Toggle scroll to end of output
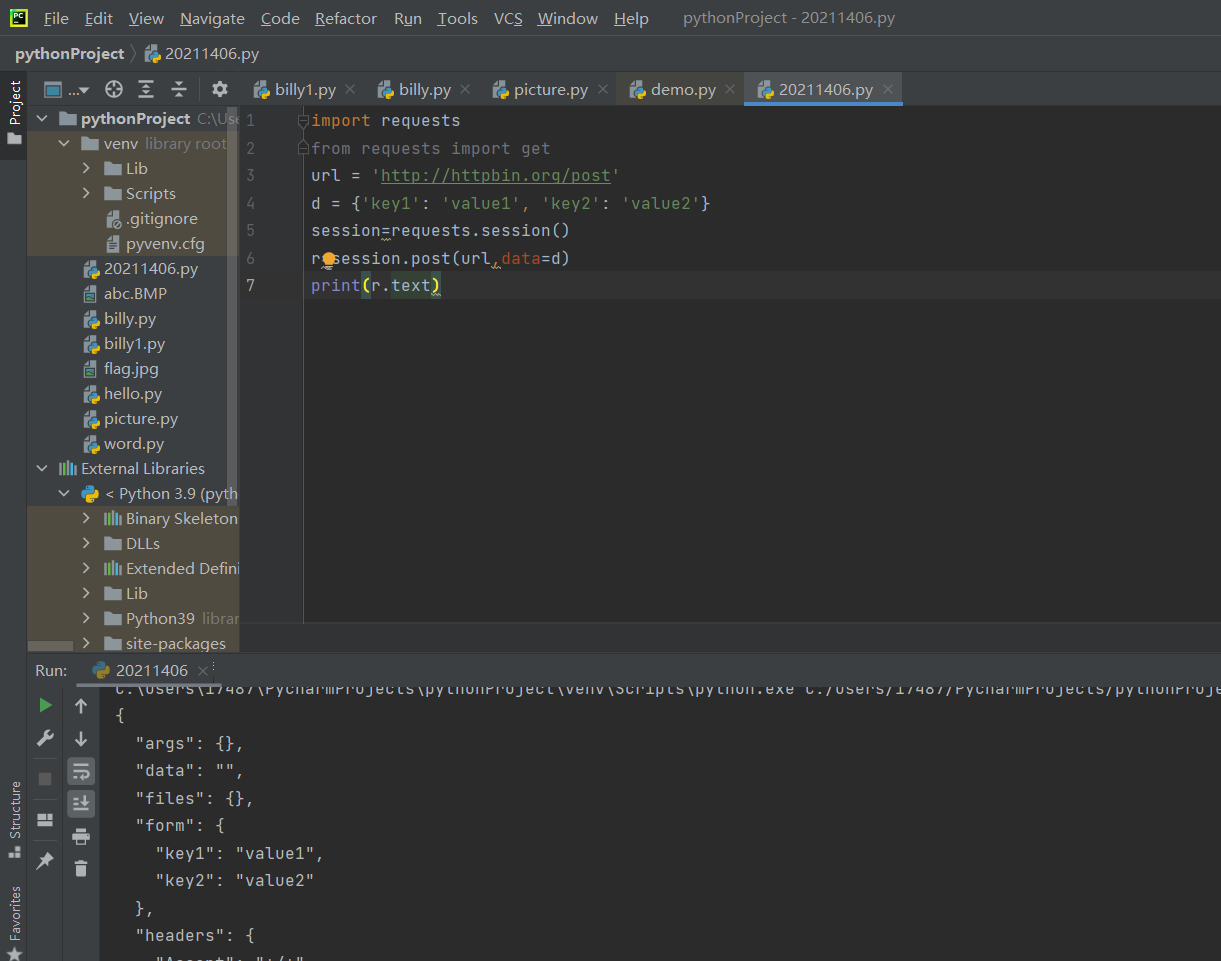The width and height of the screenshot is (1221, 961). pyautogui.click(x=81, y=803)
